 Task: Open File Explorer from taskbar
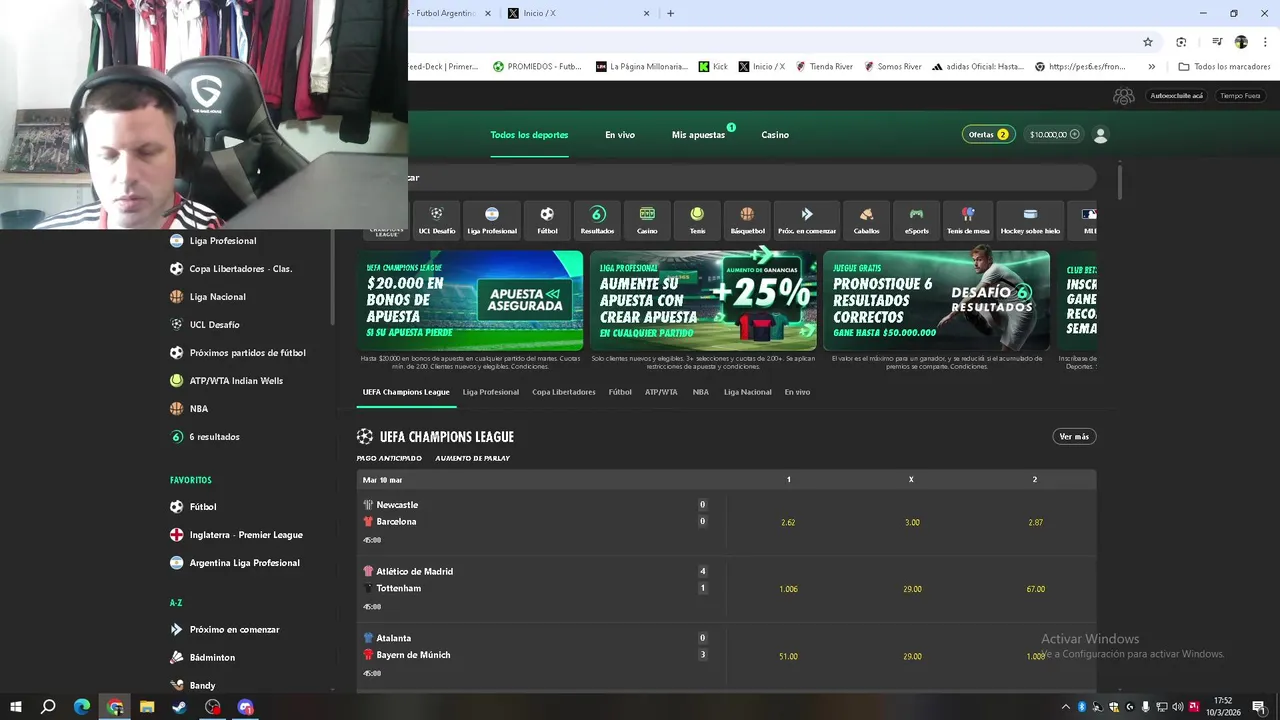[x=147, y=707]
